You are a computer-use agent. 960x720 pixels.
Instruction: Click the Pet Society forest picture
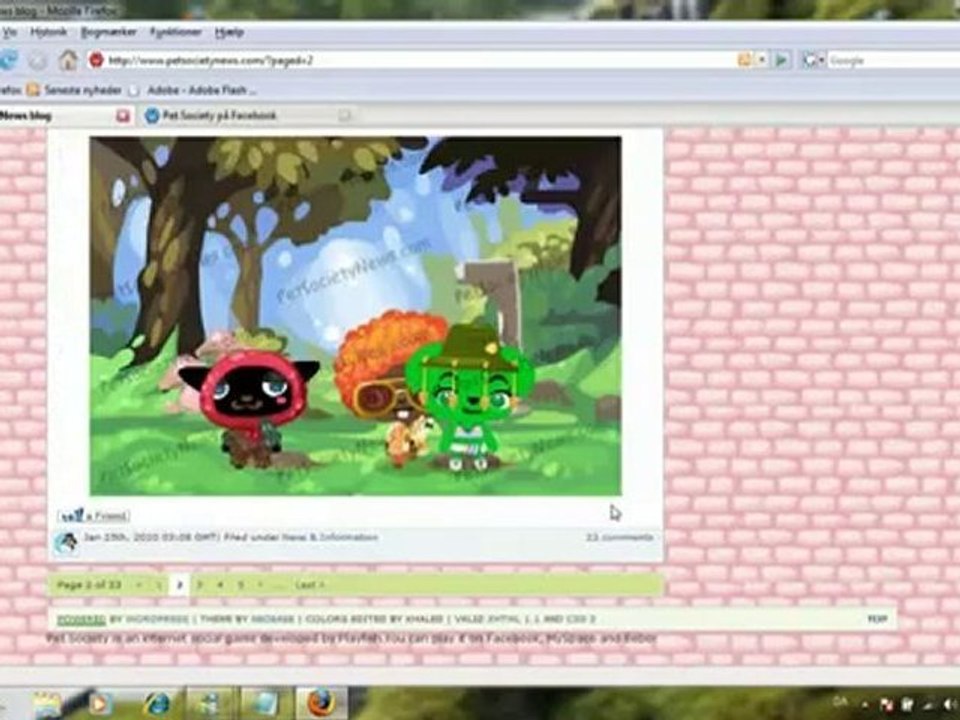point(356,316)
